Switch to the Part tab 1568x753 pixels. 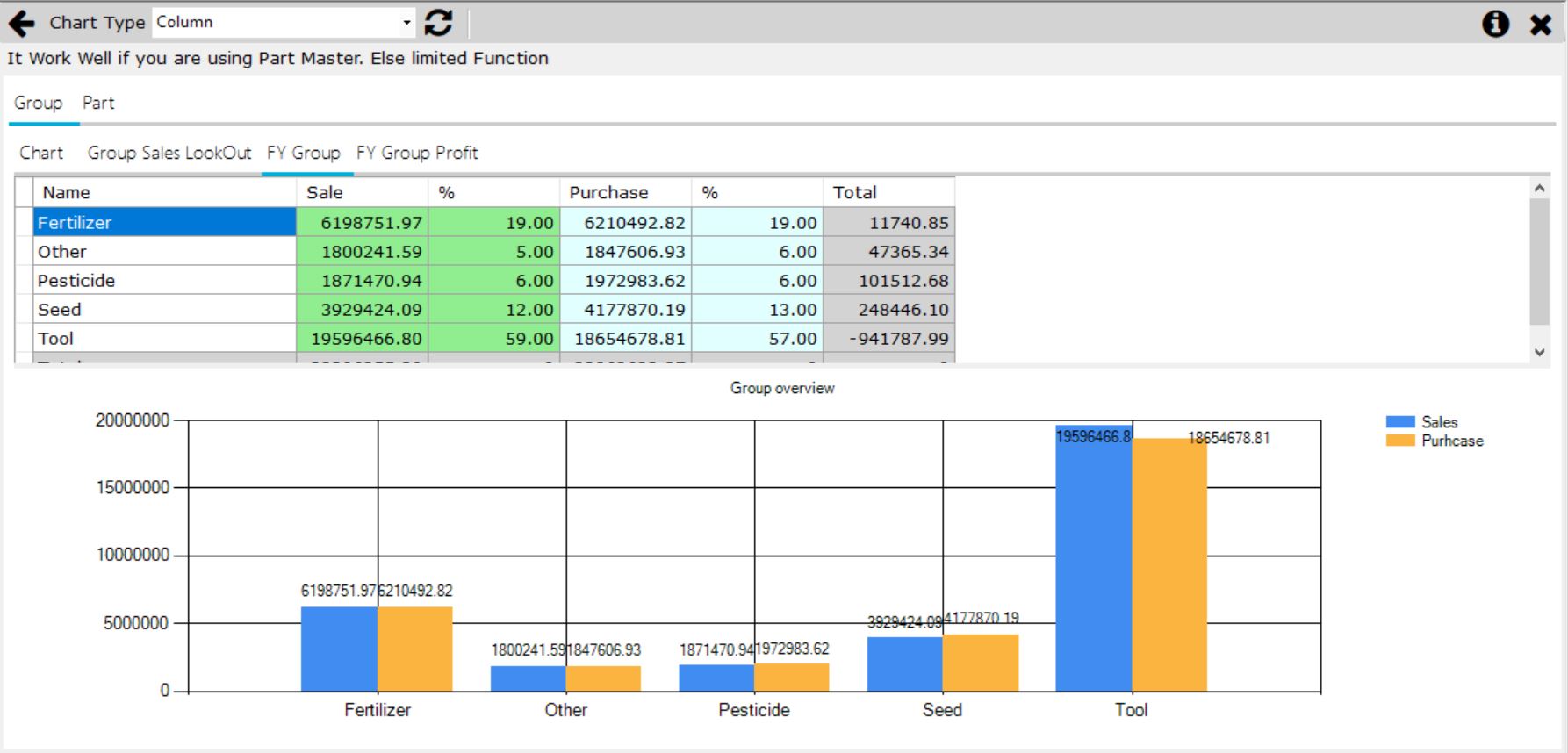(98, 103)
